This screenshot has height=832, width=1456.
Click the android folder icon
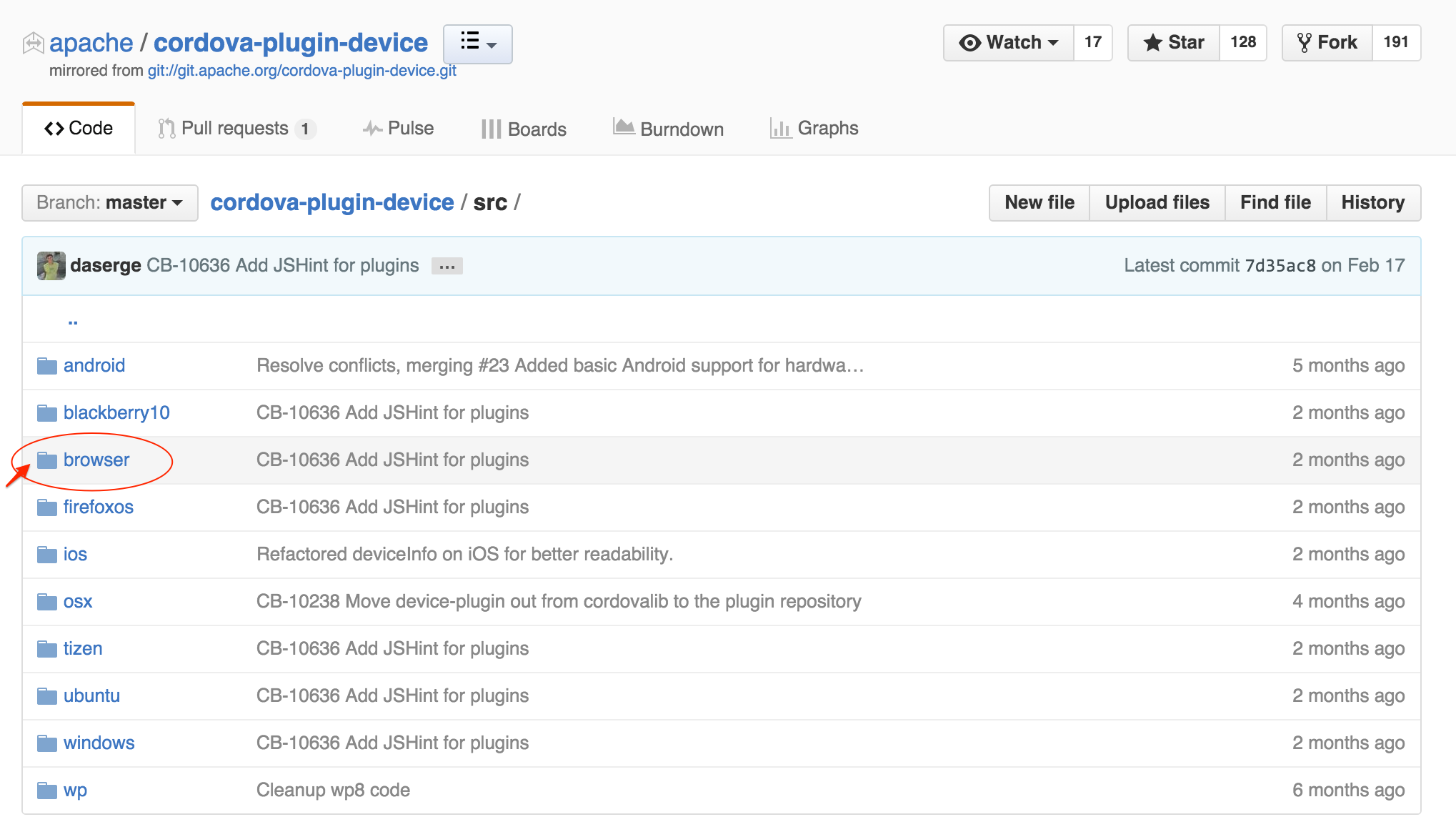pos(47,366)
